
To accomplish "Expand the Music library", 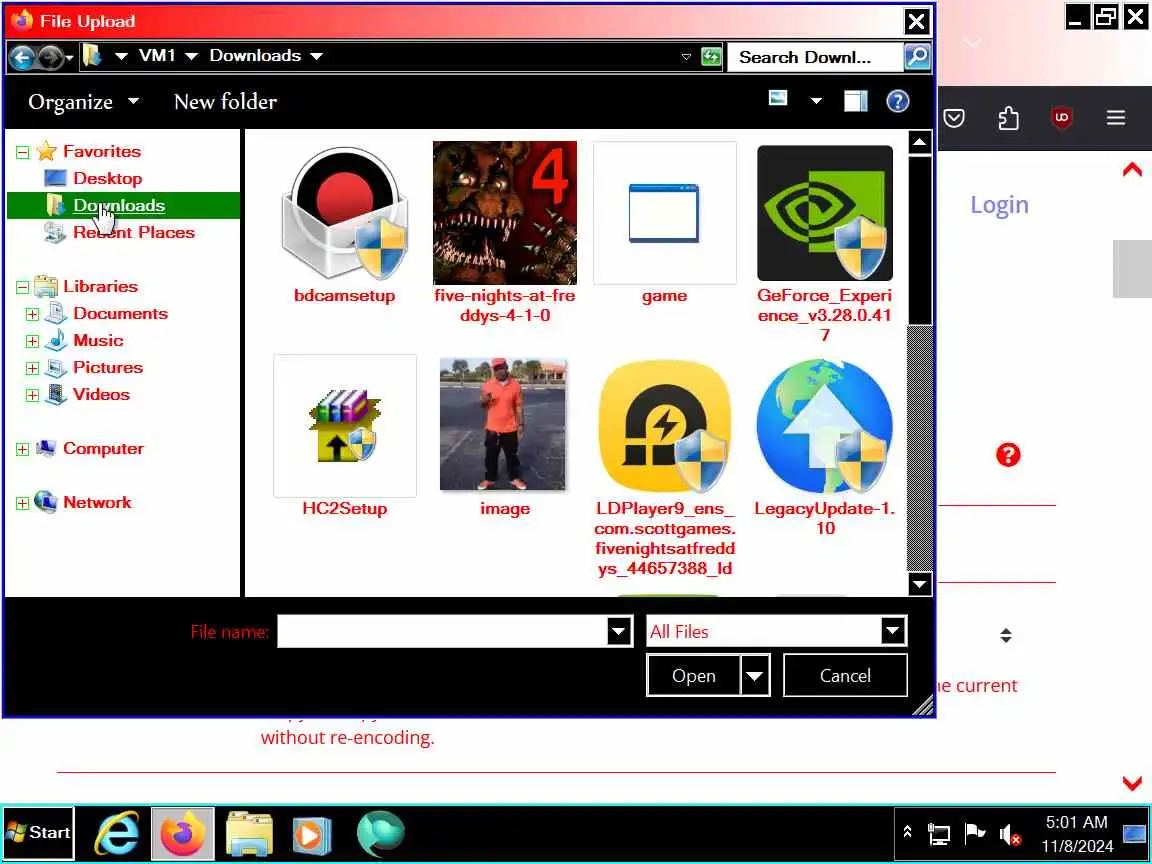I will coord(32,342).
